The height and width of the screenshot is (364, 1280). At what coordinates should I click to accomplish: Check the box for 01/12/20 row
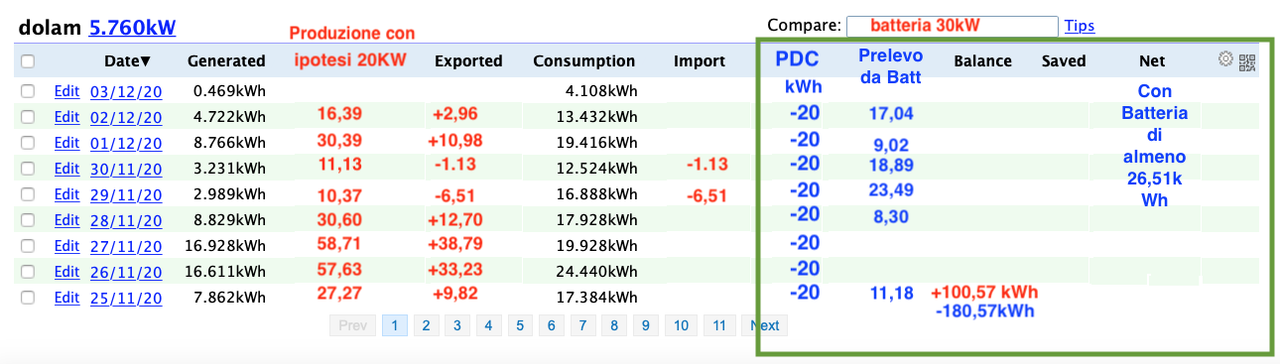(x=28, y=143)
